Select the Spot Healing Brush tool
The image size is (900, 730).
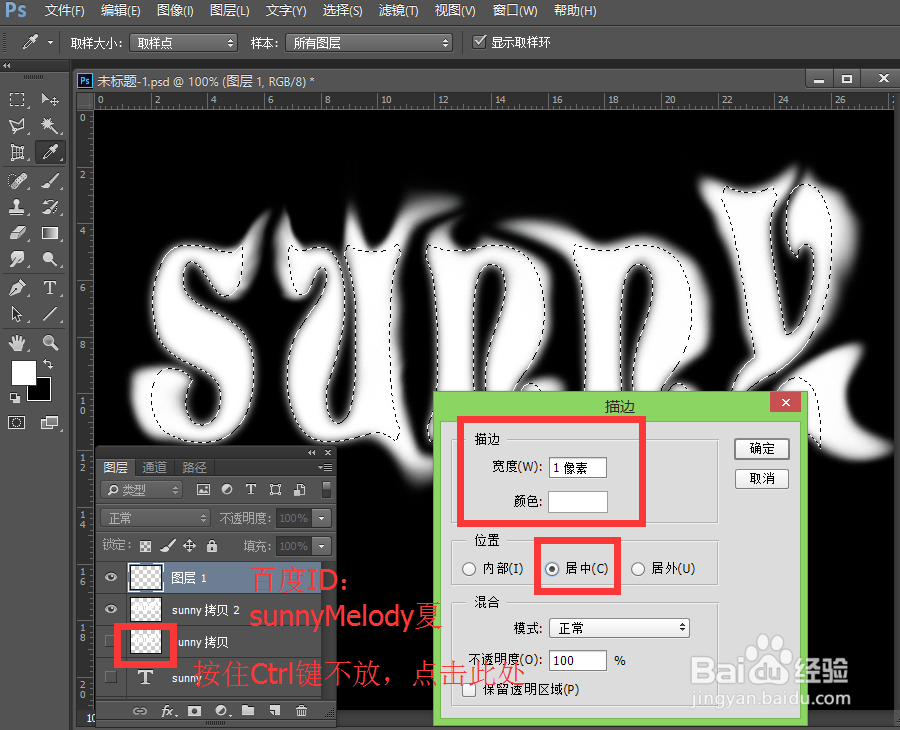pyautogui.click(x=17, y=181)
